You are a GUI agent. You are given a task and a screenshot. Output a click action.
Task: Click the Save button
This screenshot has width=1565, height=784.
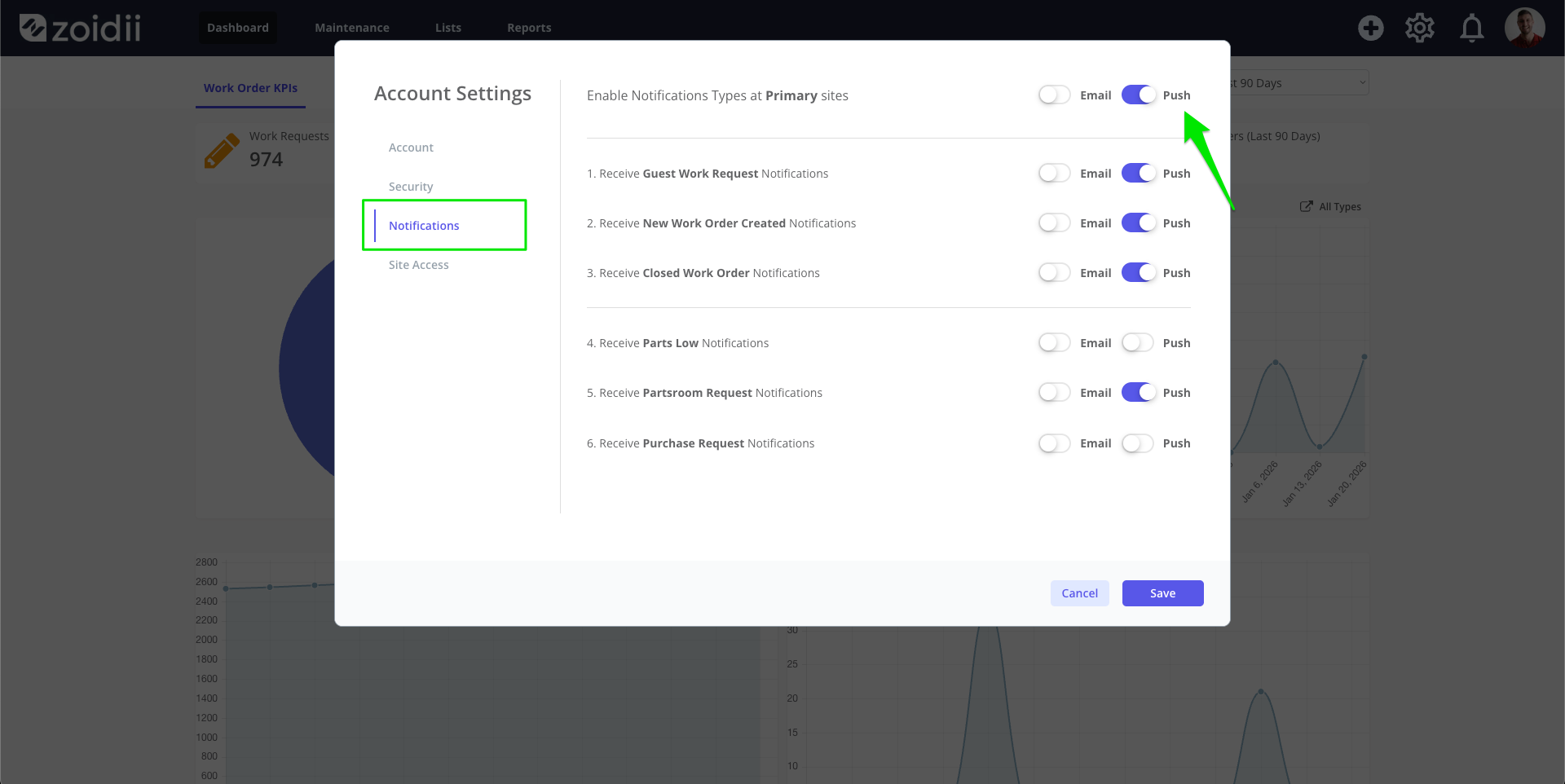[x=1163, y=593]
